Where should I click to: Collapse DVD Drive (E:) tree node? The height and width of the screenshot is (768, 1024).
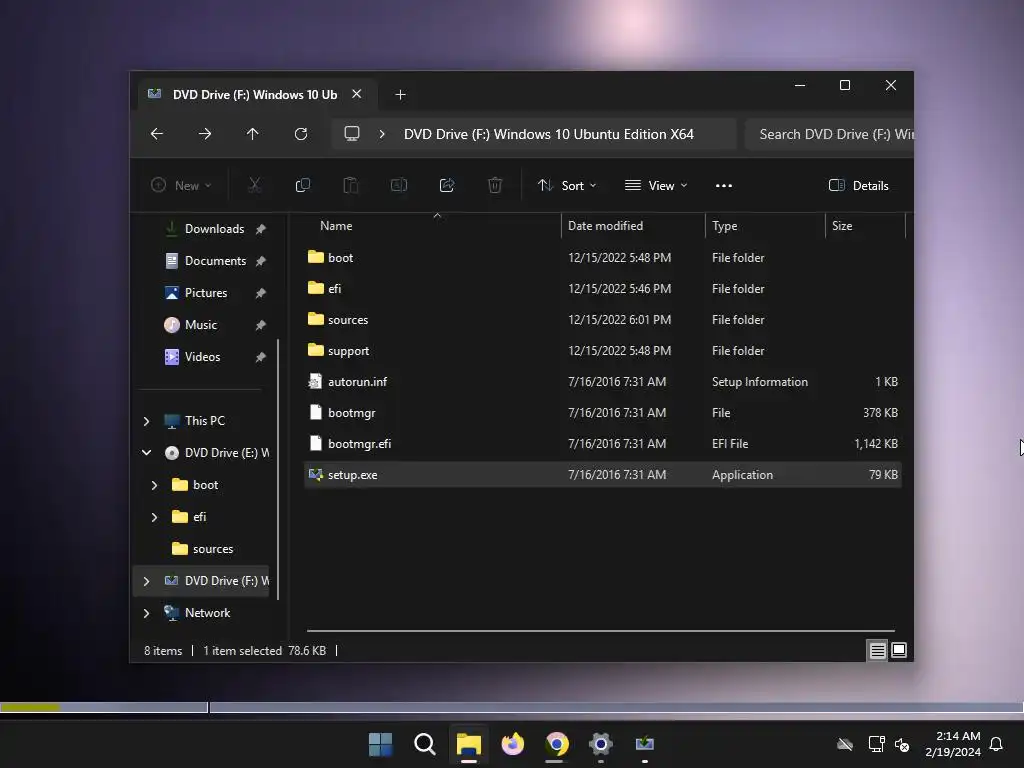click(146, 453)
